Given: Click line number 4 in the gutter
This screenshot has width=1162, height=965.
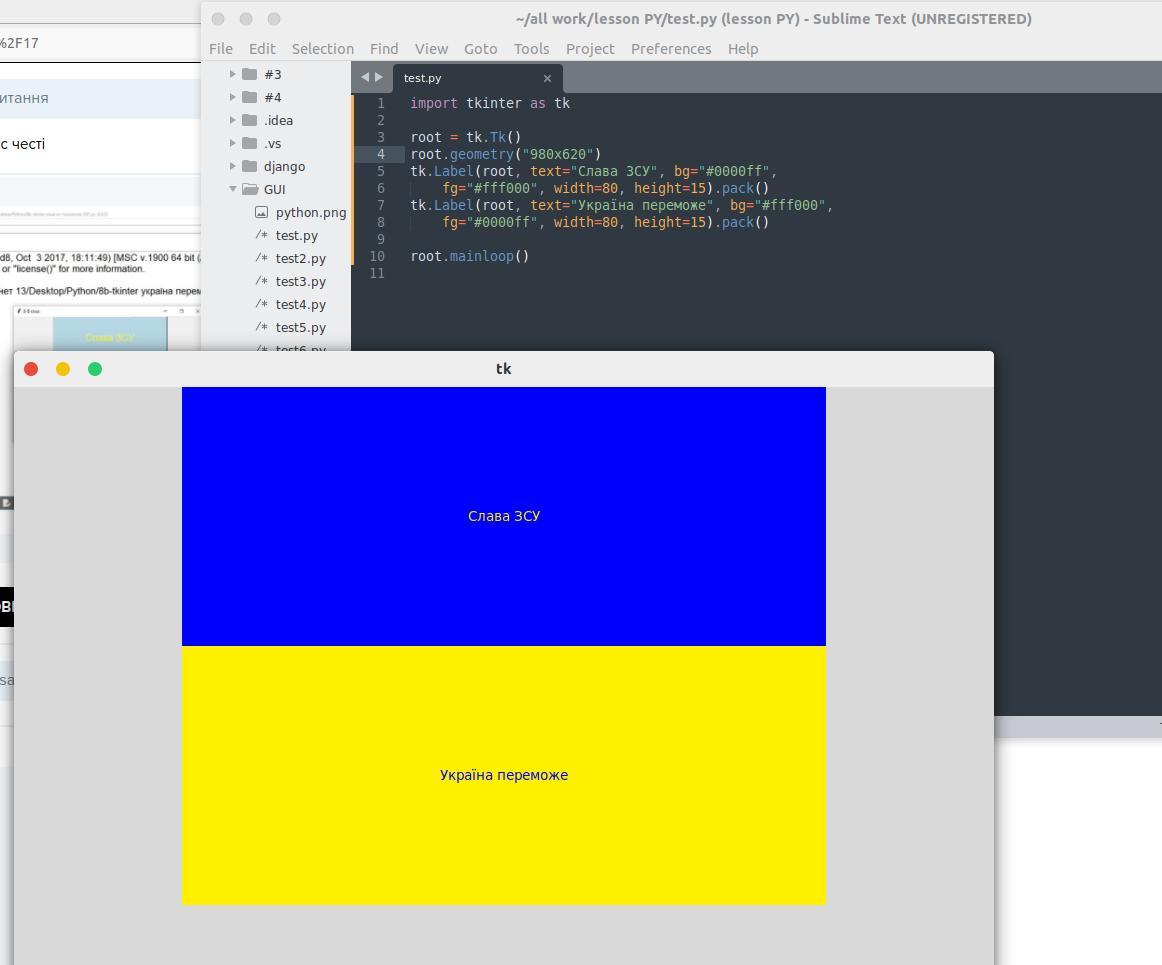Looking at the screenshot, I should 381,154.
